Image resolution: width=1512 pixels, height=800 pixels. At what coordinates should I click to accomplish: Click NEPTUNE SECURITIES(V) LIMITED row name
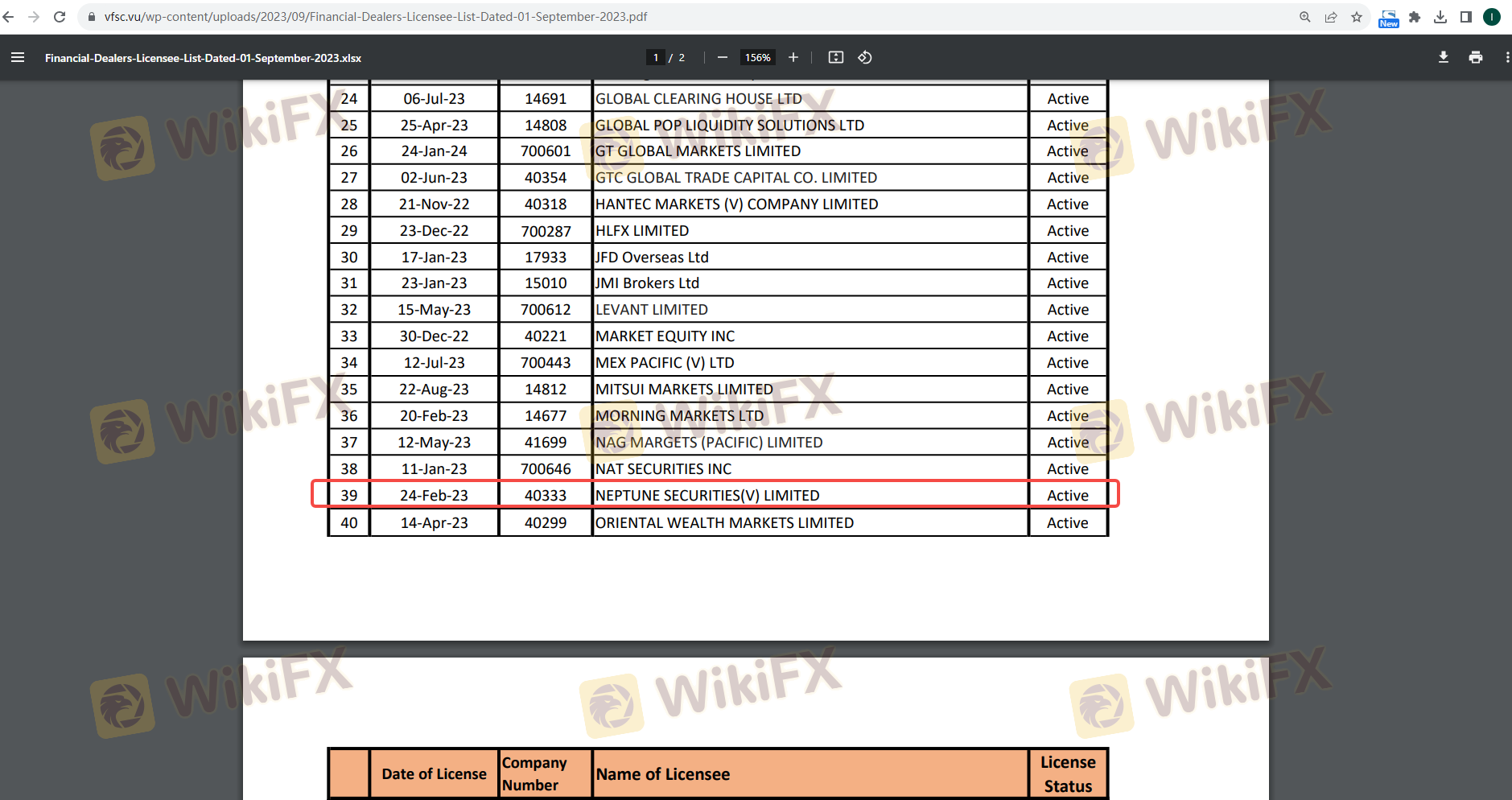[x=707, y=496]
